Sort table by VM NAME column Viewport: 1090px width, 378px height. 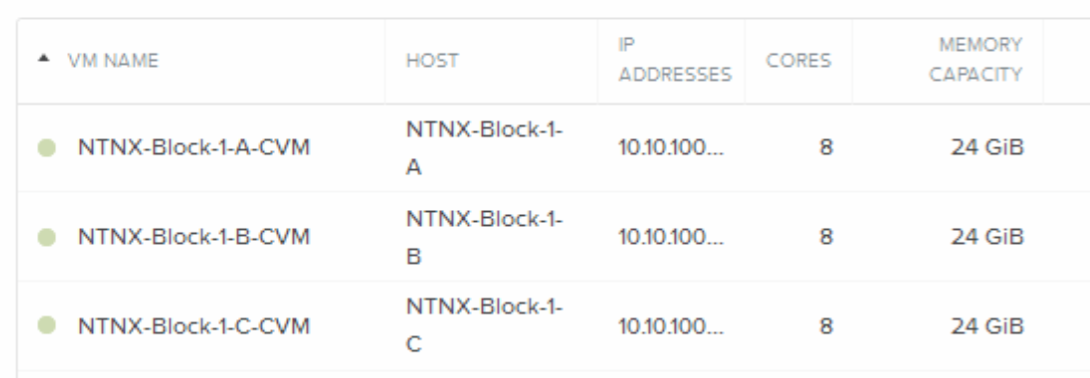(x=113, y=60)
